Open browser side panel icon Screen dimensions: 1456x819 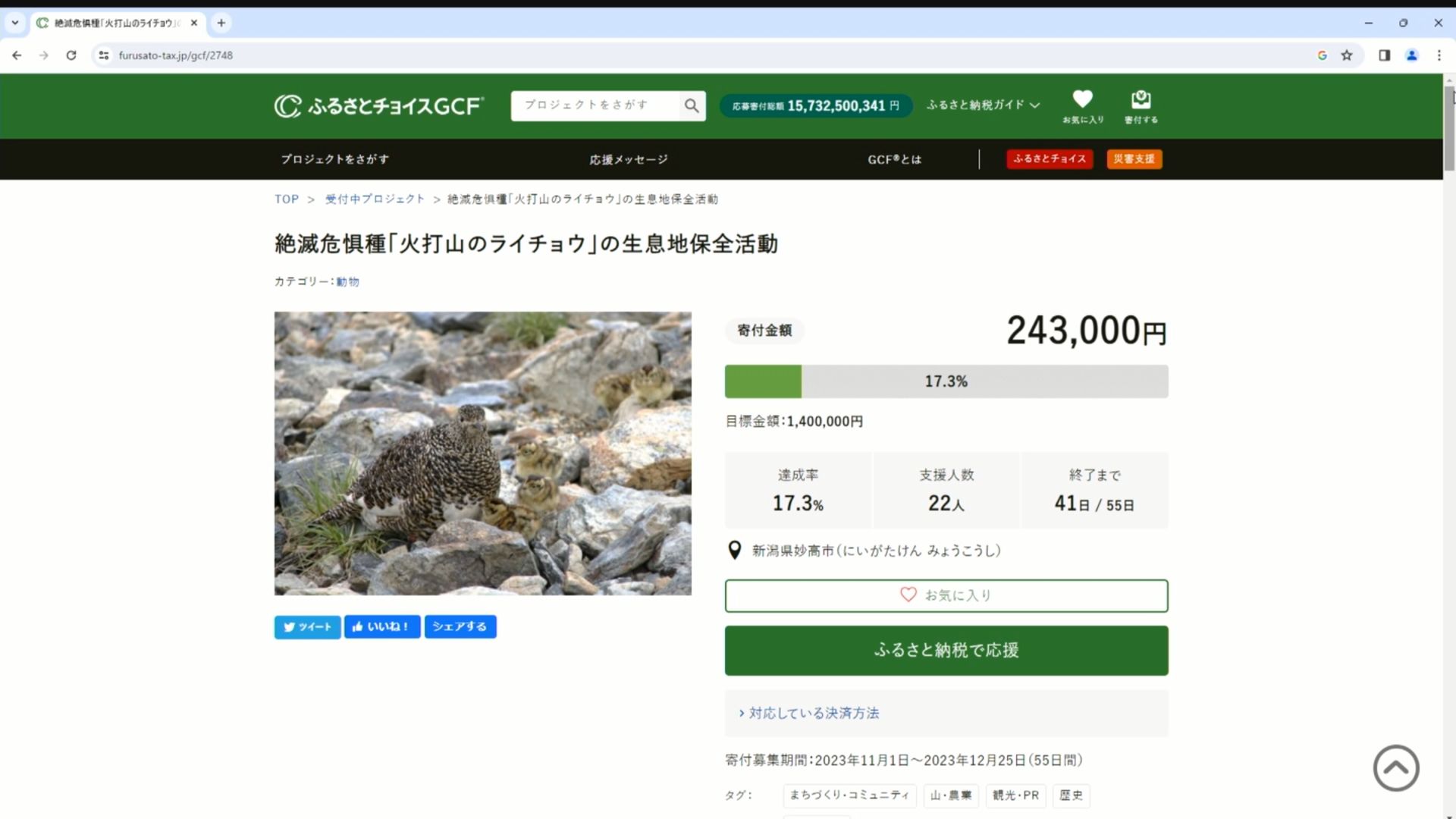[1384, 55]
